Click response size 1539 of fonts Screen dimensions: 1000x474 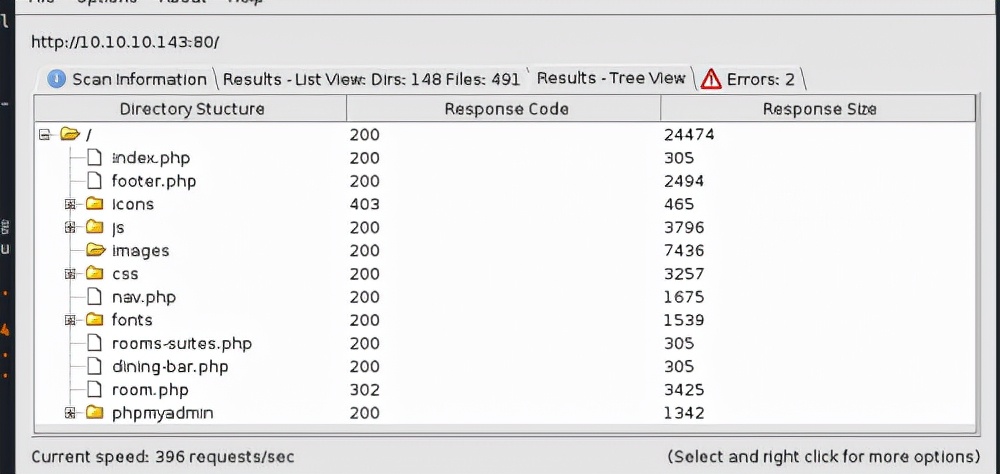684,320
